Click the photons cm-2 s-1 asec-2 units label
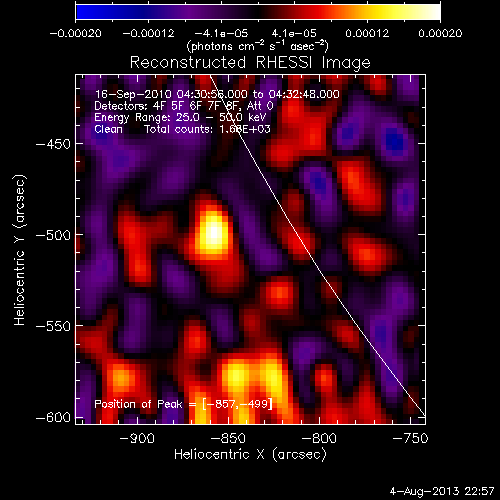Viewport: 500px width, 500px height. (x=258, y=46)
